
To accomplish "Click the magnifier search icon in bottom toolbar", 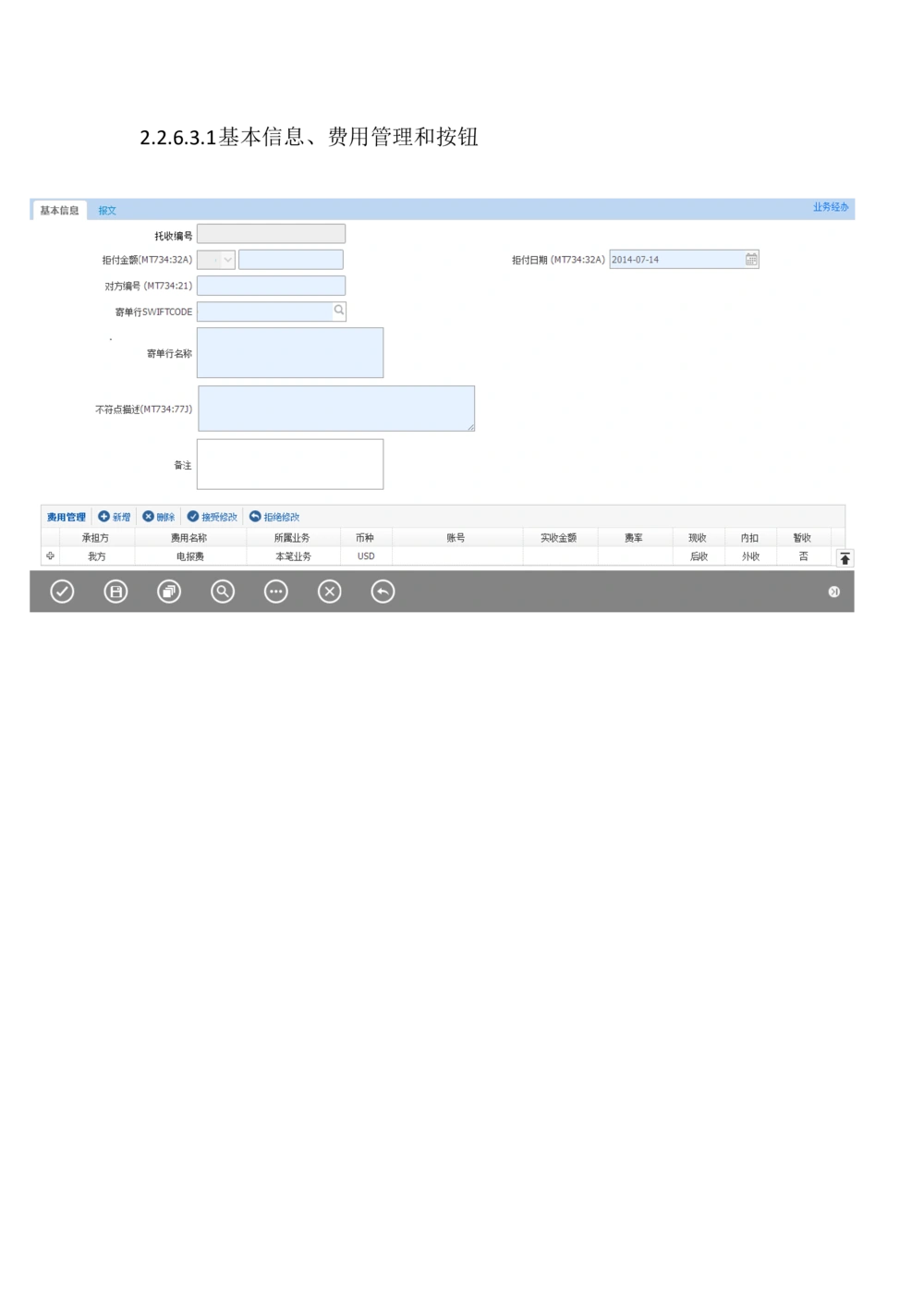I will point(223,592).
